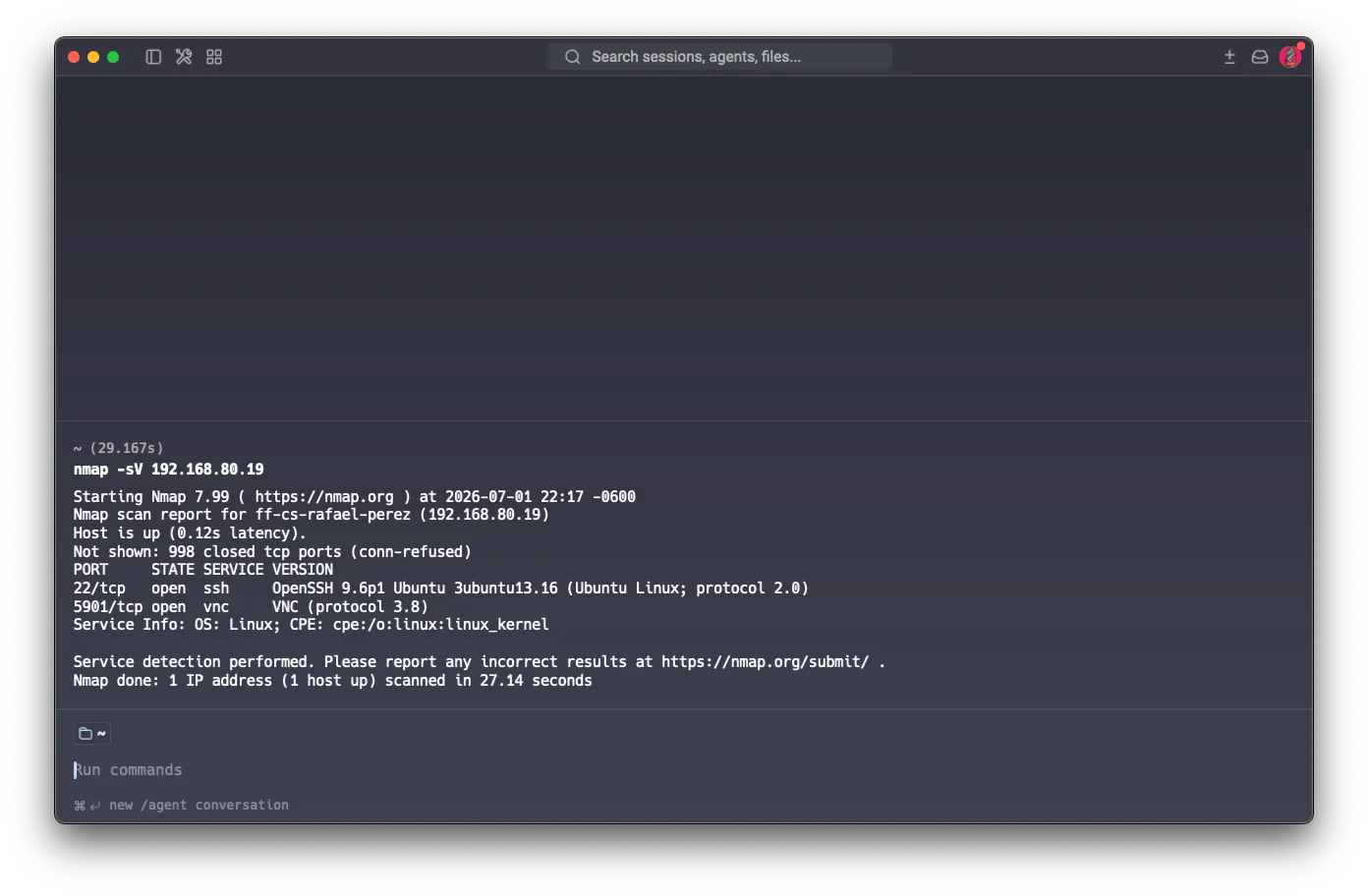The image size is (1368, 896).
Task: Close the terminal window with the red button
Action: 74,57
